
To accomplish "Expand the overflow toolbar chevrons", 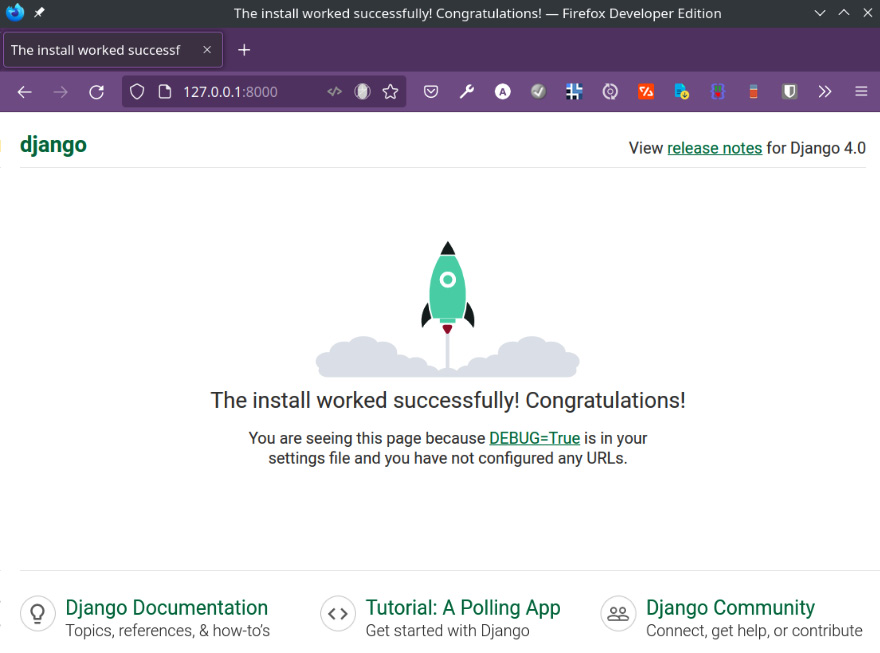I will point(824,91).
